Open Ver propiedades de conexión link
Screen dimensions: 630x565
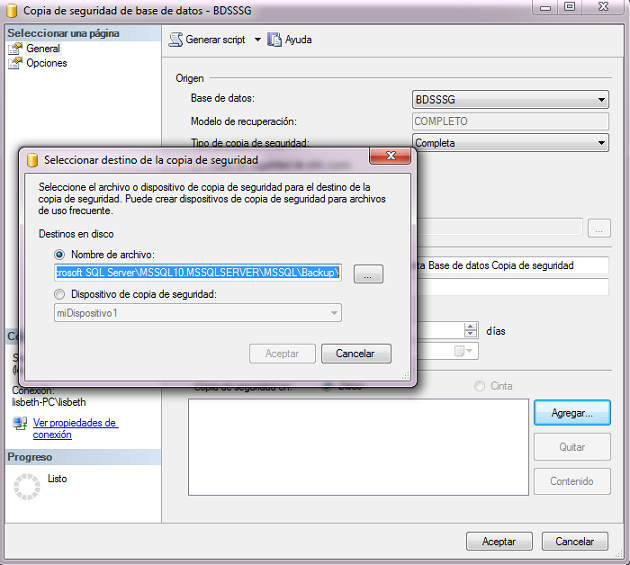pos(75,429)
